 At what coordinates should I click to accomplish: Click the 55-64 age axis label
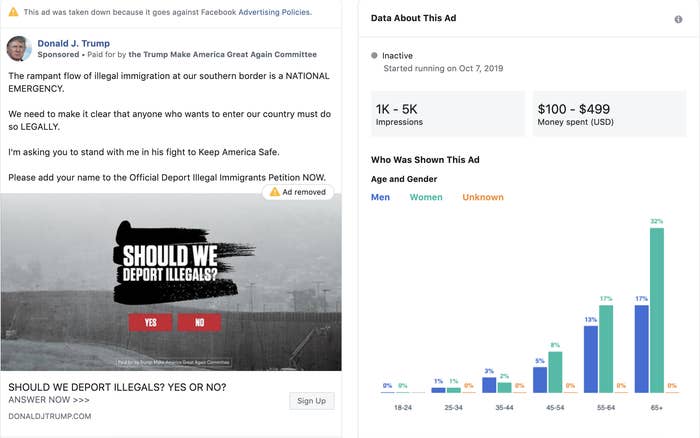(606, 408)
